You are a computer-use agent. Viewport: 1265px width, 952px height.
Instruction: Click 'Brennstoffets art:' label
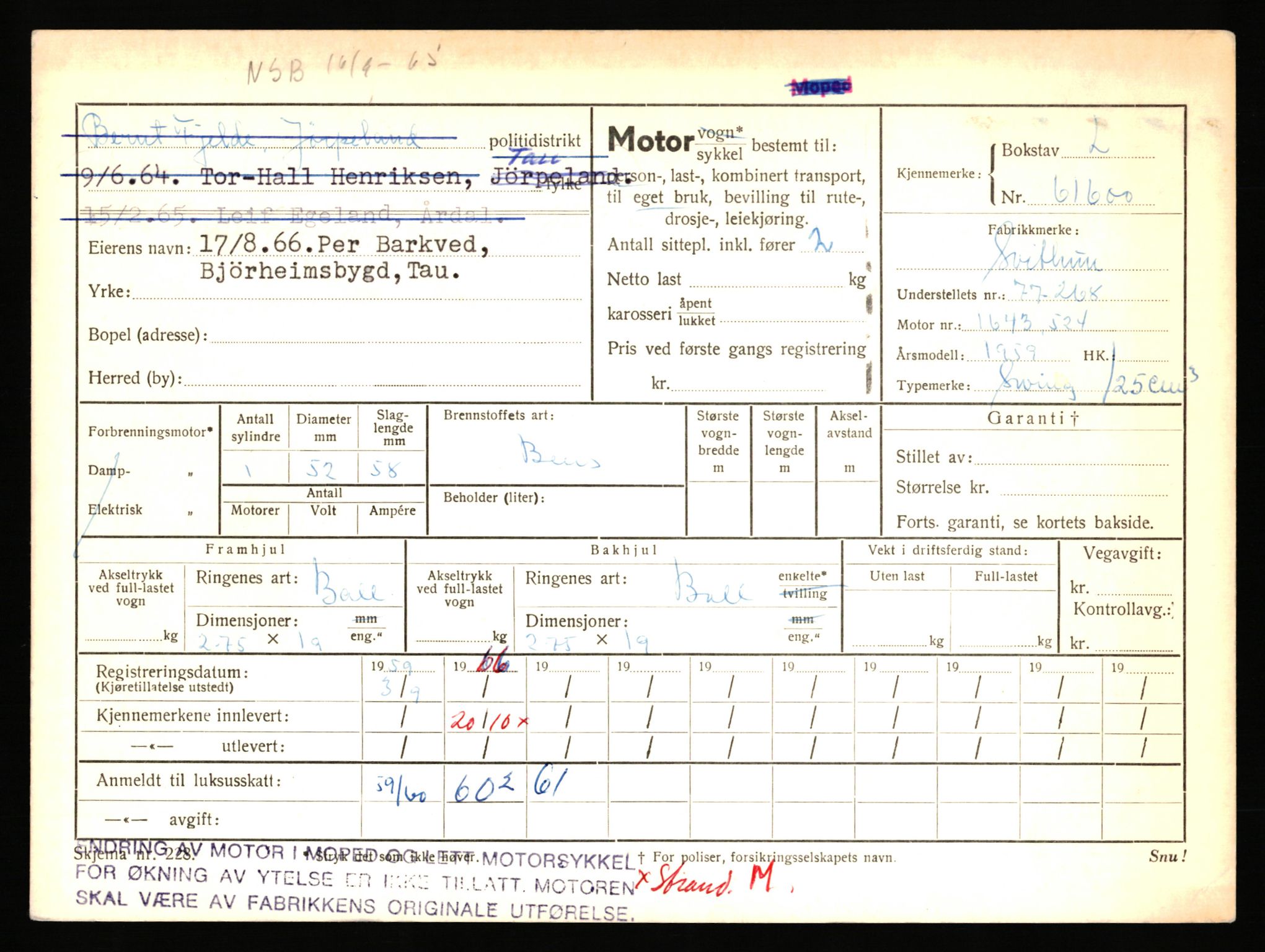(x=499, y=415)
